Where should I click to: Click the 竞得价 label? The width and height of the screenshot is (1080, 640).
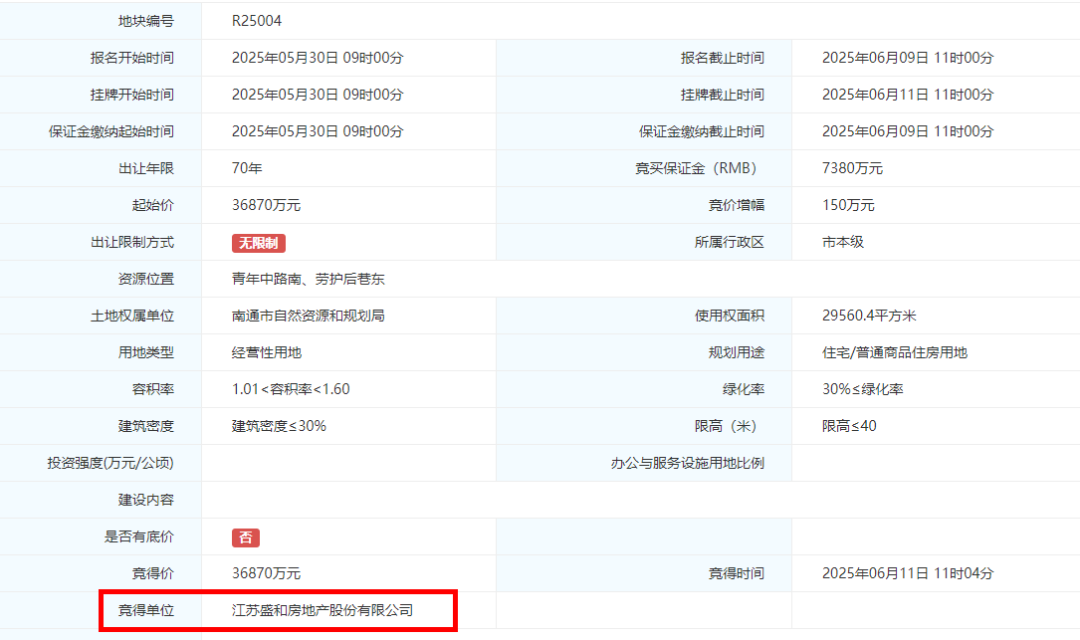coord(153,573)
